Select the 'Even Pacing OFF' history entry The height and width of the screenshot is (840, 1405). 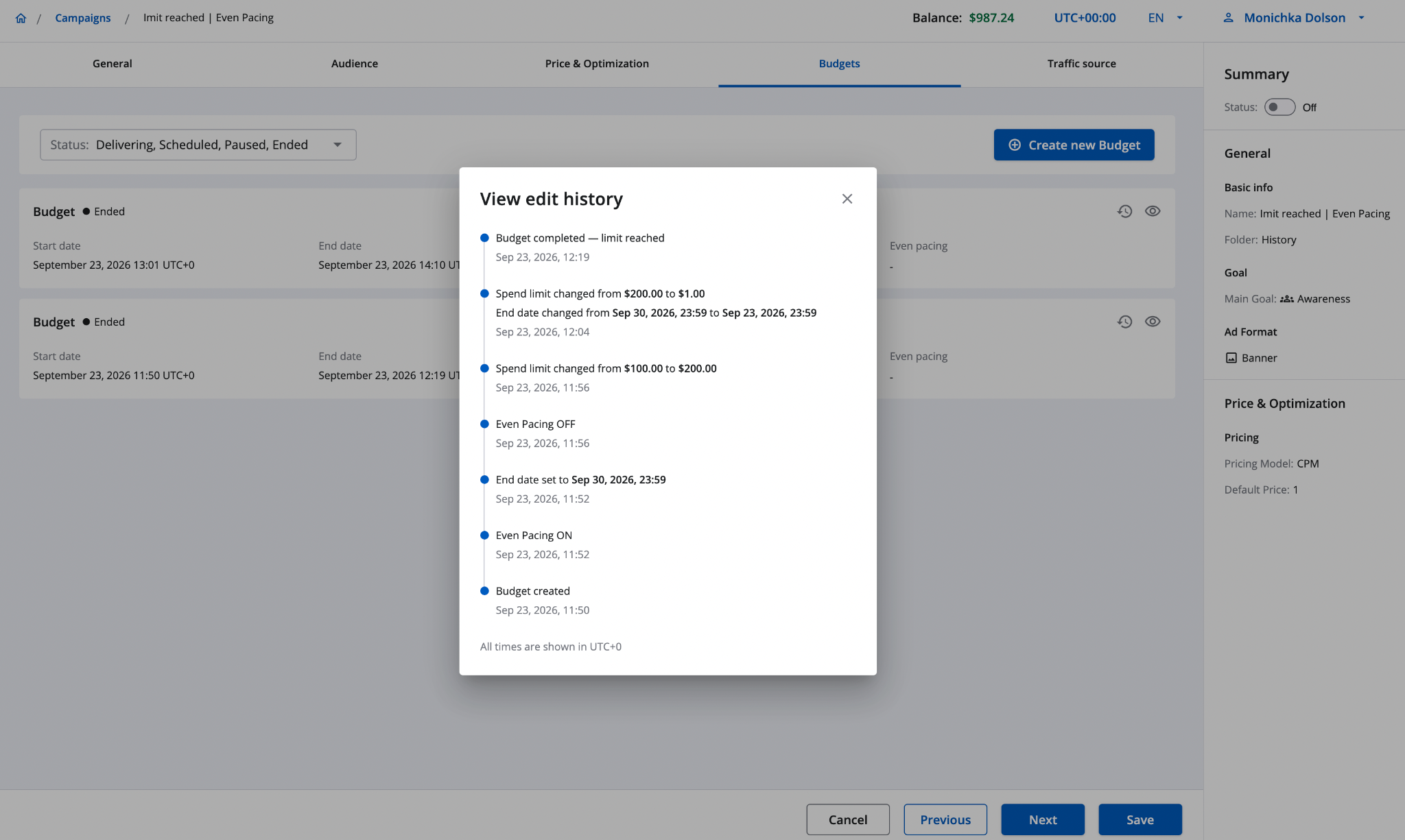coord(535,424)
